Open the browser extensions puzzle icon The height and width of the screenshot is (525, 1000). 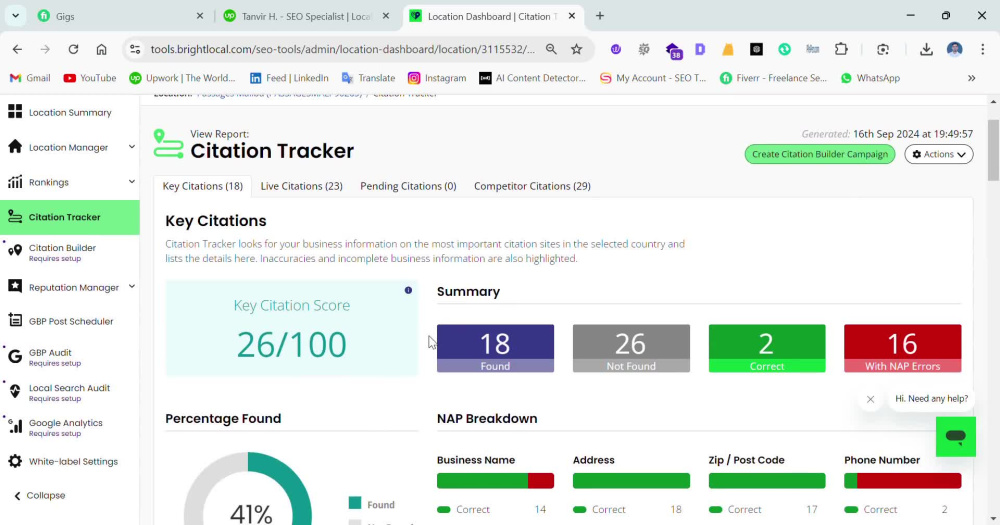coord(841,49)
